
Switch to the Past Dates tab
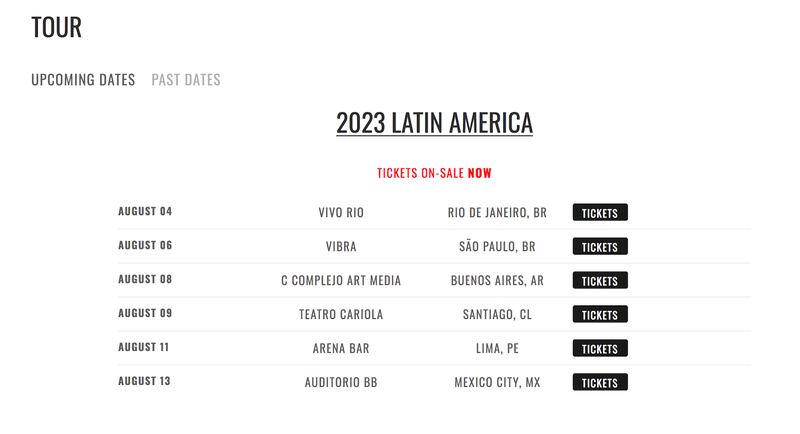pyautogui.click(x=186, y=80)
